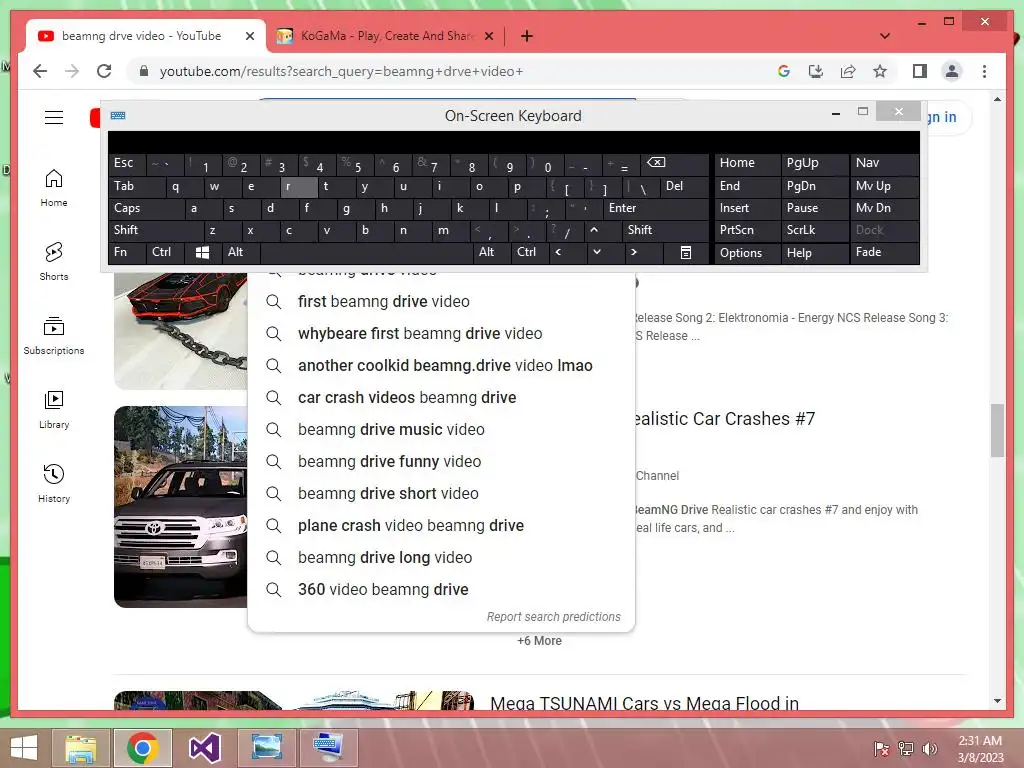
Task: Select suggestion 'car crash videos beamng drive'
Action: [441, 398]
